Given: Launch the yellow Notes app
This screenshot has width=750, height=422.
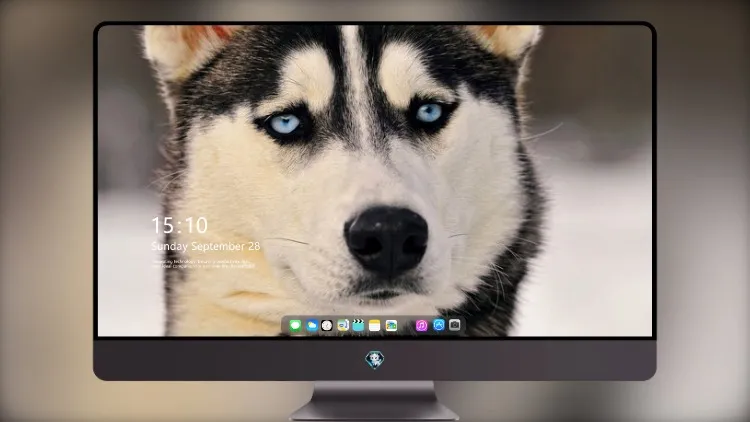Looking at the screenshot, I should point(375,326).
